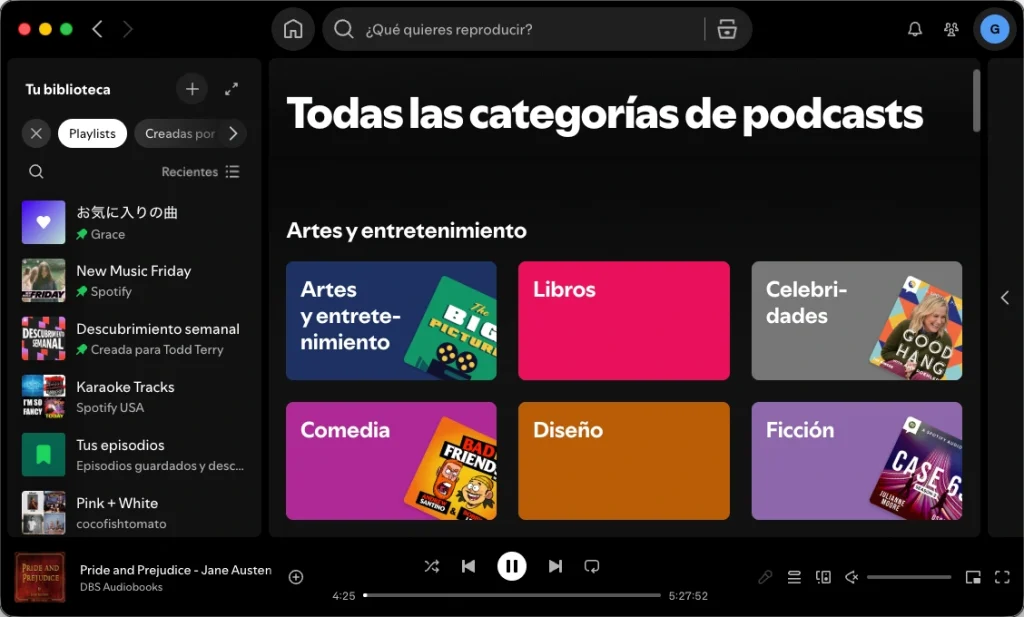The width and height of the screenshot is (1024, 617).
Task: Expand Tu biblioteca to full view
Action: (x=231, y=89)
